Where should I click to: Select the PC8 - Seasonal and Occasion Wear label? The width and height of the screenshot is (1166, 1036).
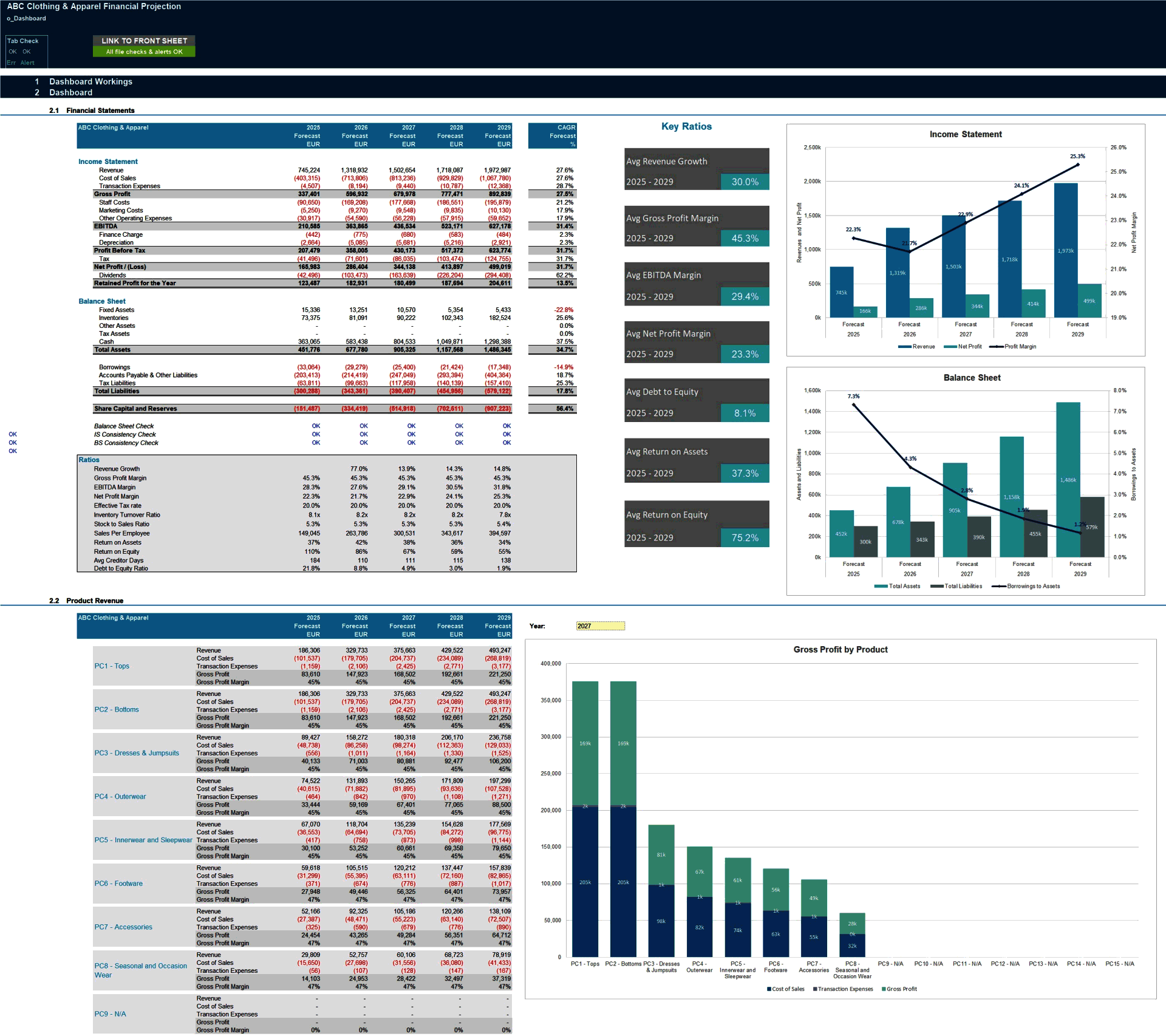[x=141, y=970]
